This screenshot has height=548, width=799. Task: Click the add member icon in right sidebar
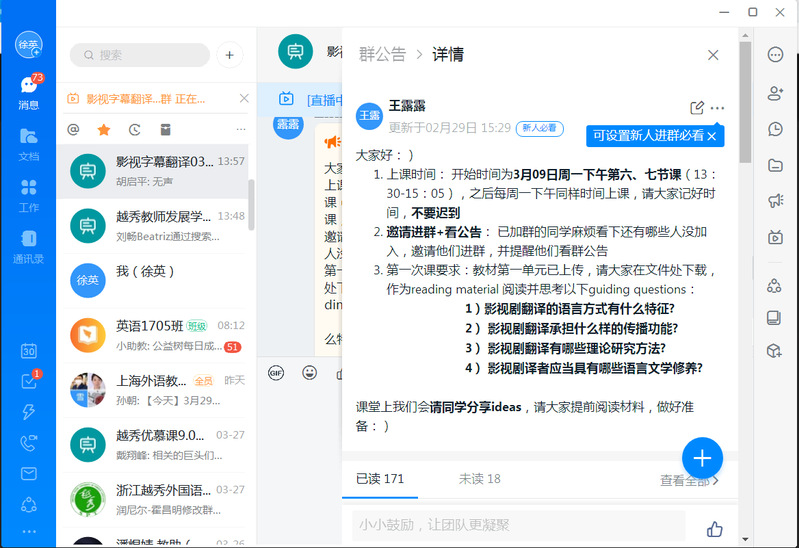point(774,93)
